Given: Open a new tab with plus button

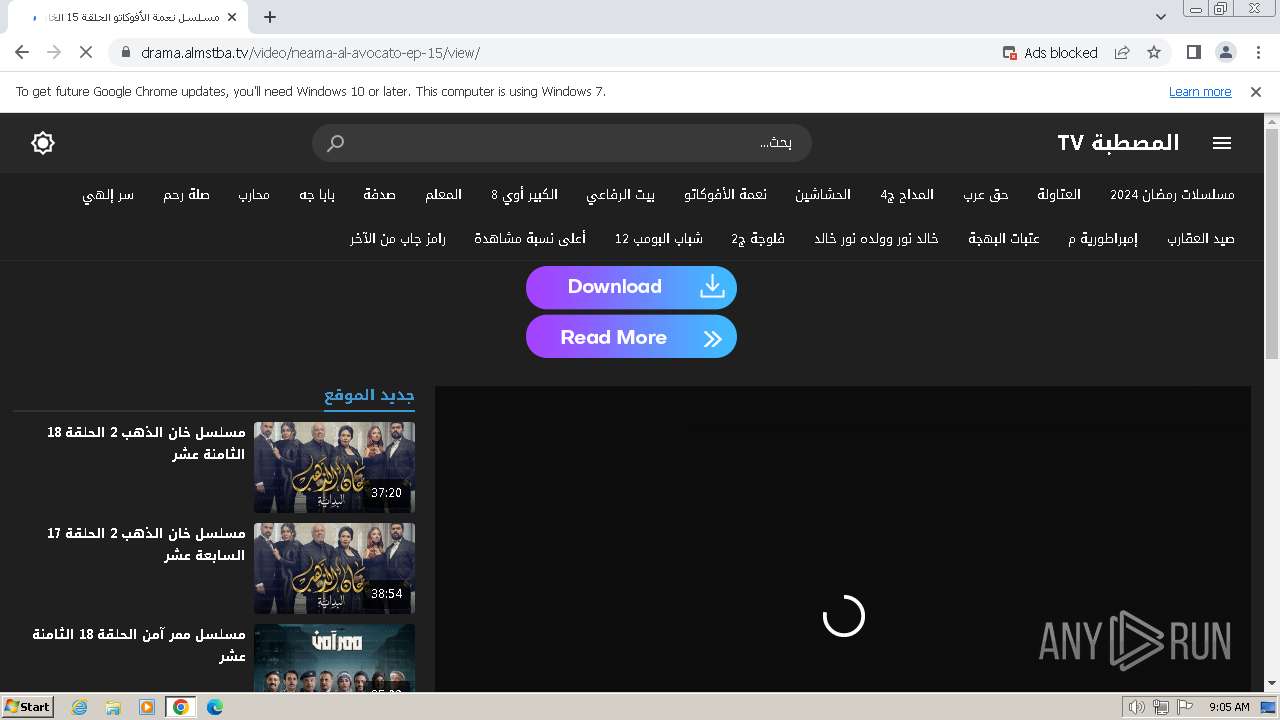Looking at the screenshot, I should [270, 17].
